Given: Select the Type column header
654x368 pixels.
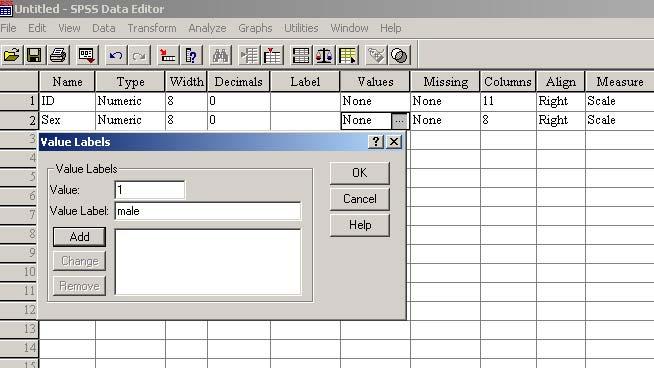Looking at the screenshot, I should [130, 81].
